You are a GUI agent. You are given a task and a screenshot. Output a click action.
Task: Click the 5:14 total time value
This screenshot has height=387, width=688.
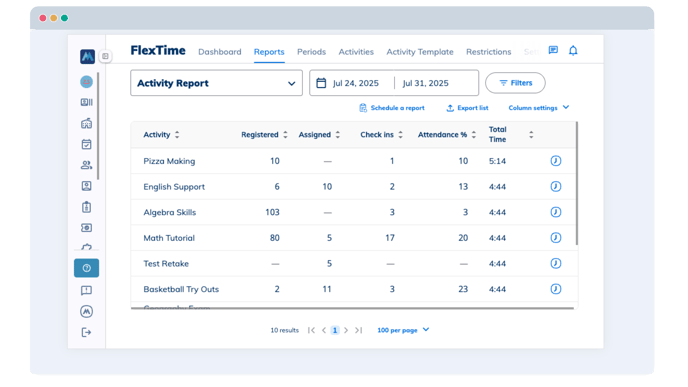(498, 161)
